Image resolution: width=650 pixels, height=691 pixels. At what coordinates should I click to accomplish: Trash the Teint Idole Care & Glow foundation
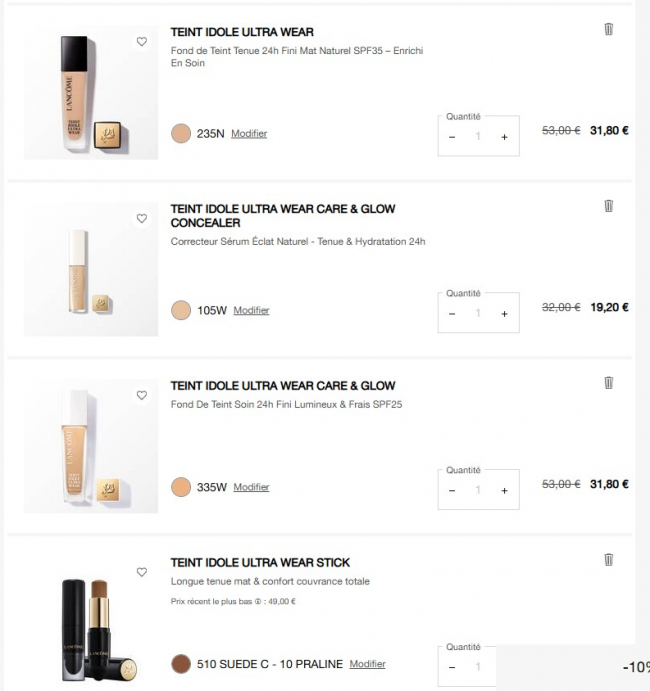[609, 383]
